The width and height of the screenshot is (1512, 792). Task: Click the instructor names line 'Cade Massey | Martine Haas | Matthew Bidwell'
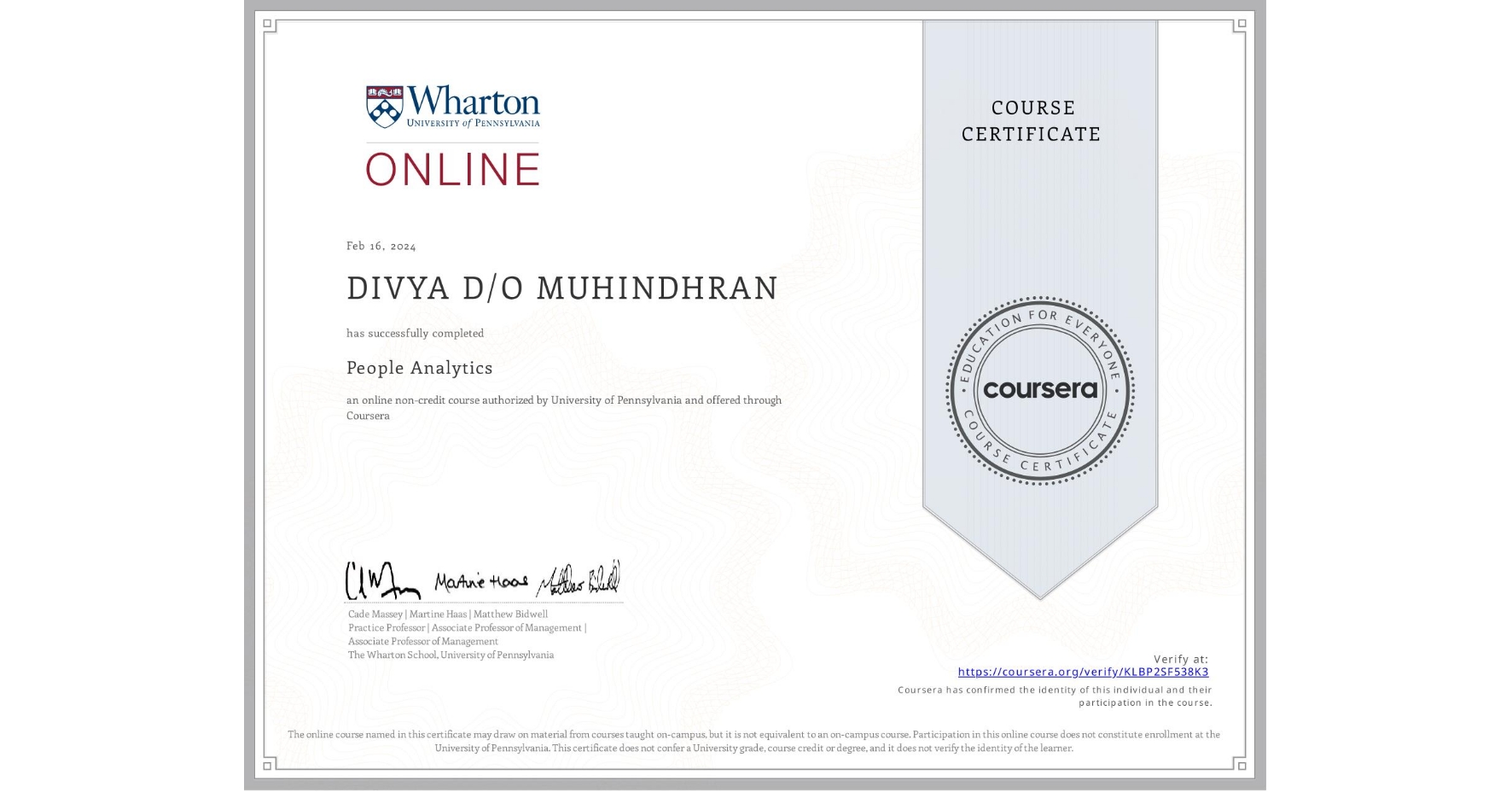(x=448, y=614)
